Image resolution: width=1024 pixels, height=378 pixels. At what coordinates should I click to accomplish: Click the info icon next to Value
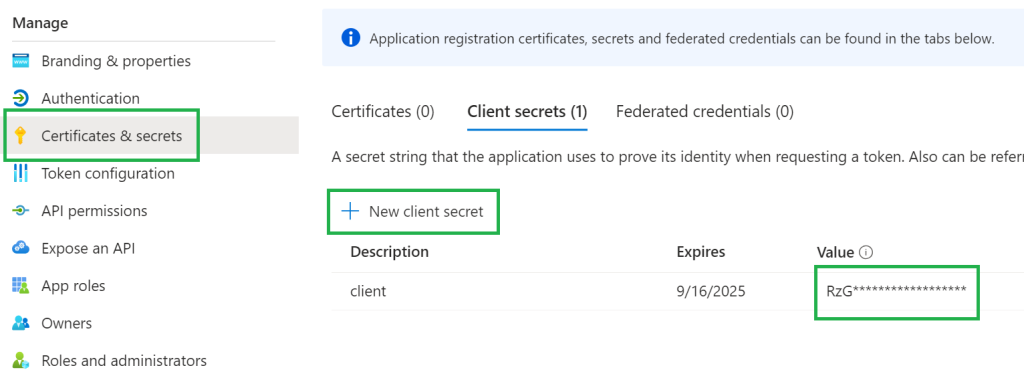point(866,253)
